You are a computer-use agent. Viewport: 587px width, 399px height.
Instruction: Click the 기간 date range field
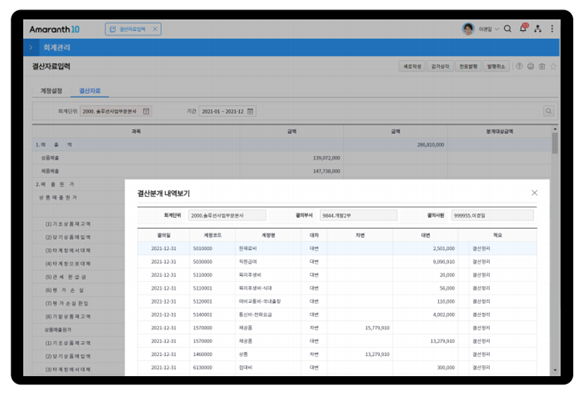pos(228,111)
